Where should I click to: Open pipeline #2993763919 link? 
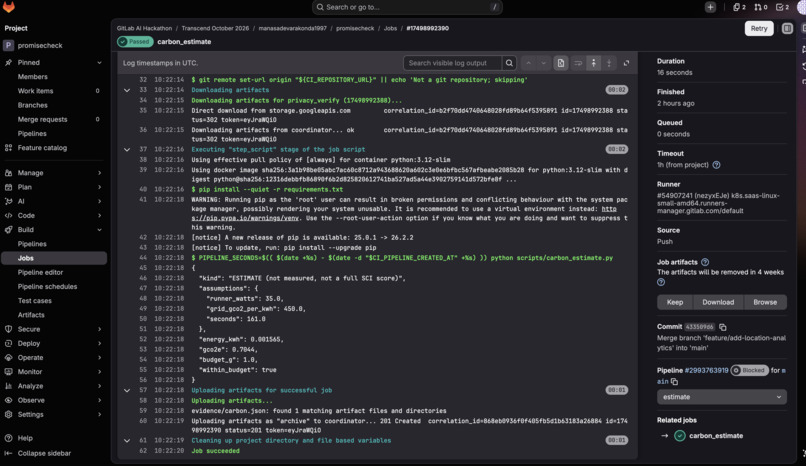[706, 370]
